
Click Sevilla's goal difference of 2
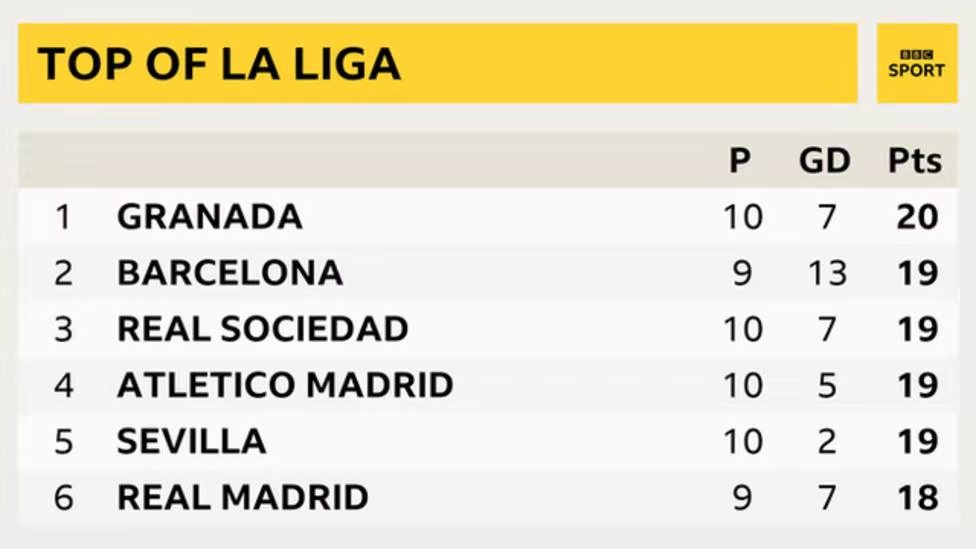pyautogui.click(x=827, y=441)
